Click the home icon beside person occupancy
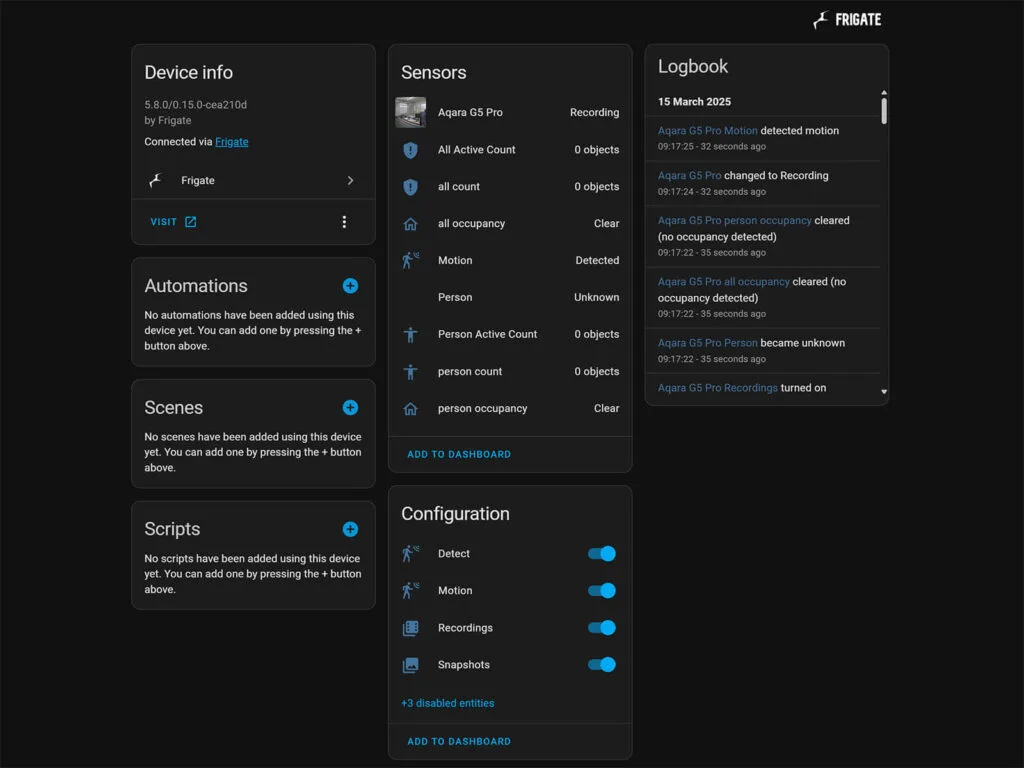Screen dimensions: 1024x768 click(410, 409)
